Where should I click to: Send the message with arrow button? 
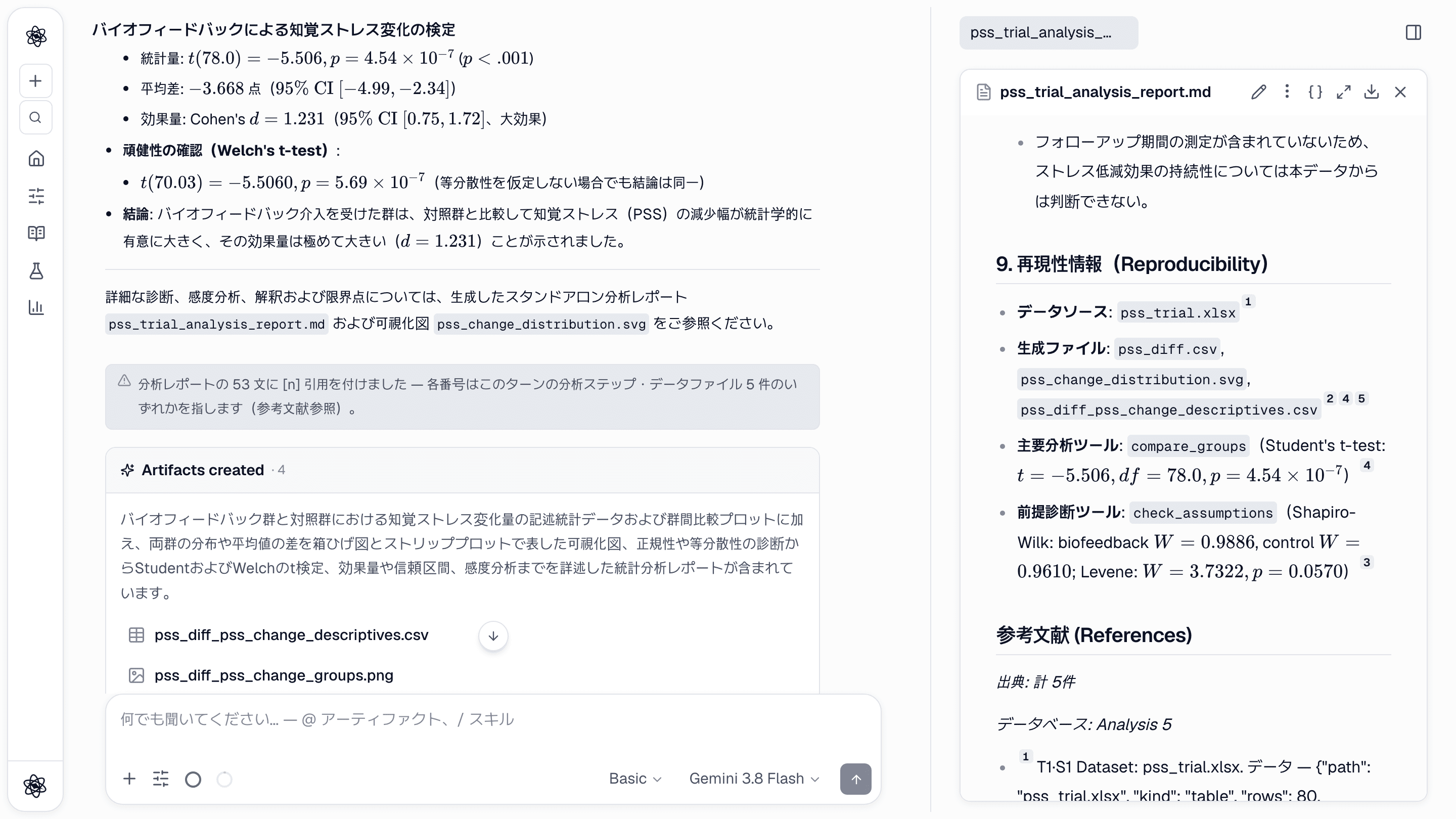point(855,780)
